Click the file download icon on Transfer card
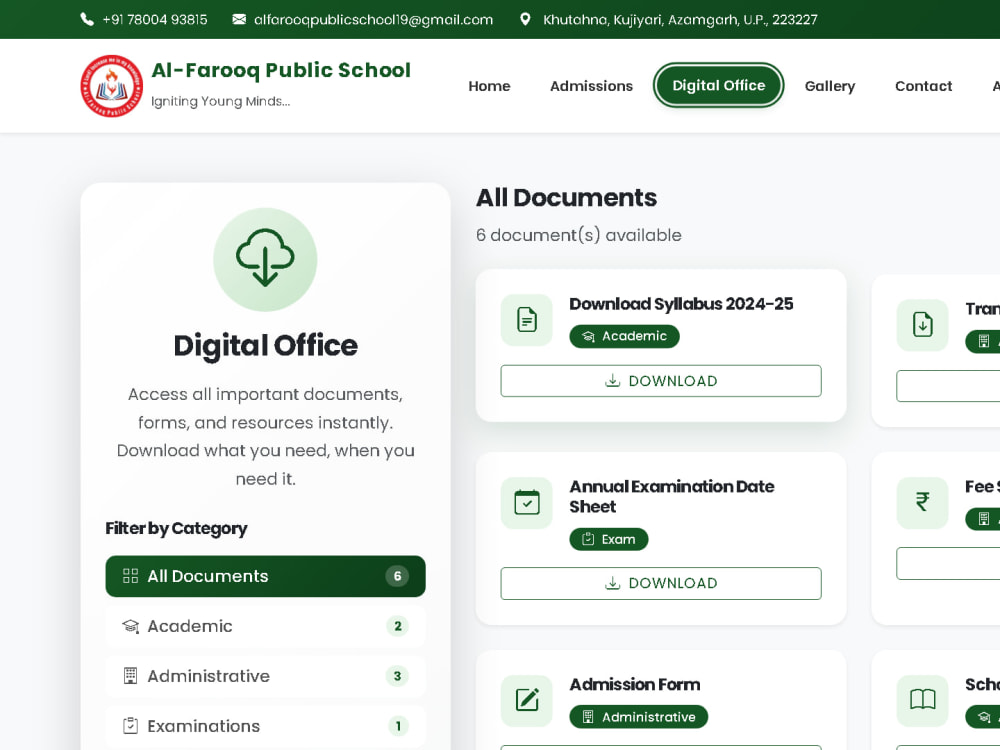The width and height of the screenshot is (1000, 750). tap(922, 325)
